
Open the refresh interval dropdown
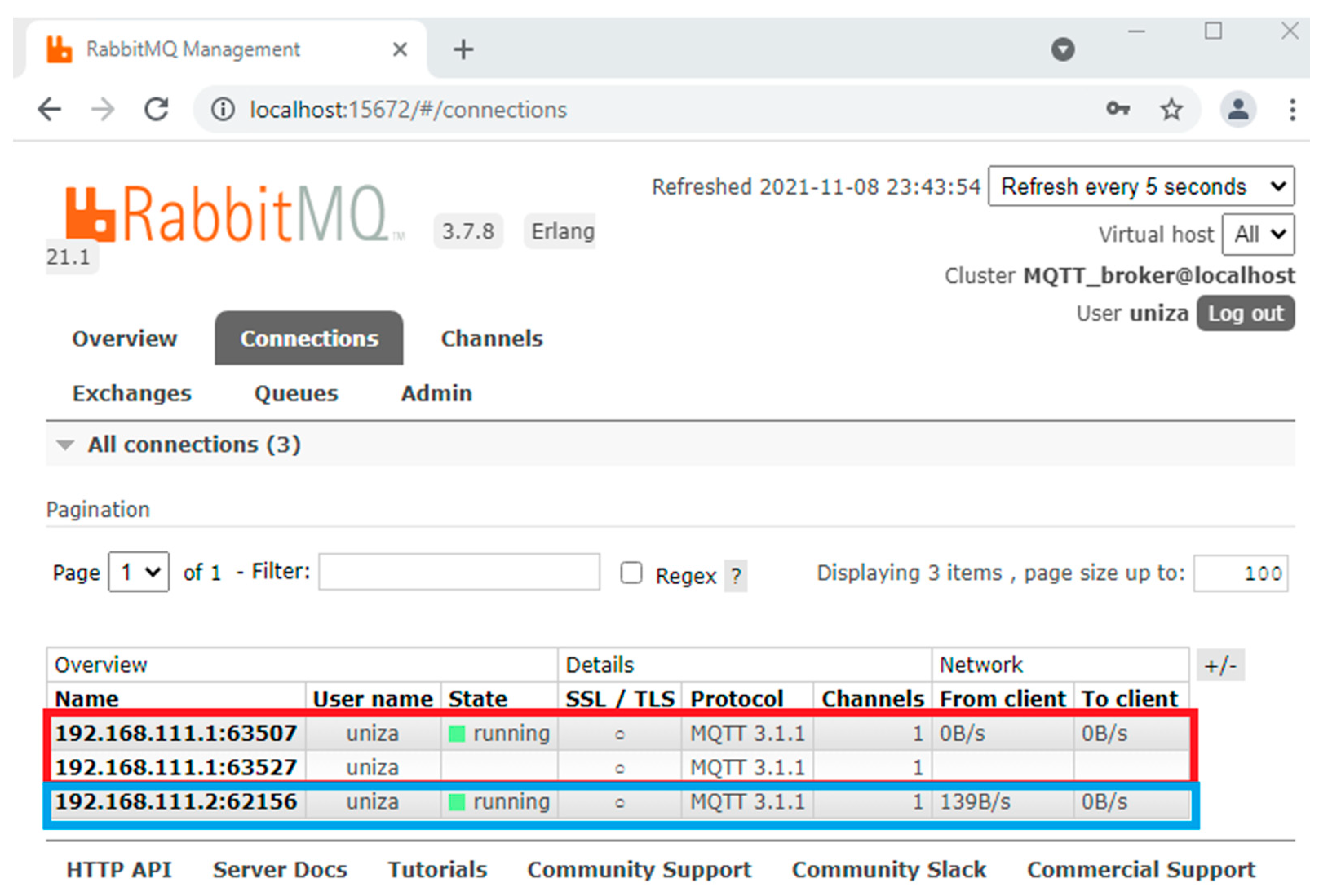point(1141,186)
